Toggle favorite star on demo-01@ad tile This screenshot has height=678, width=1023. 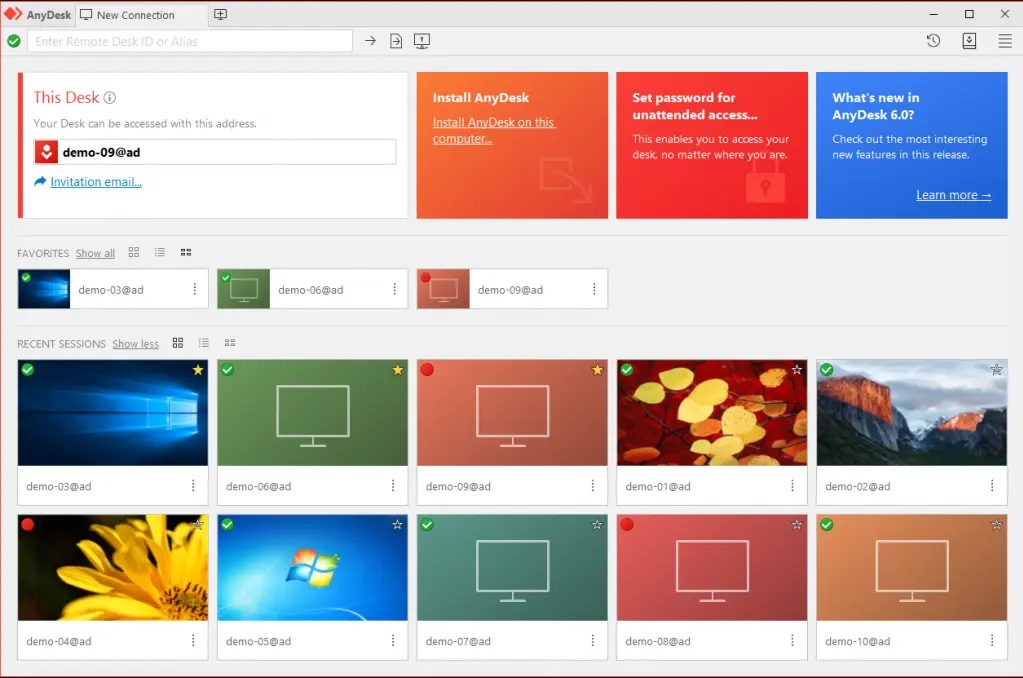[797, 369]
